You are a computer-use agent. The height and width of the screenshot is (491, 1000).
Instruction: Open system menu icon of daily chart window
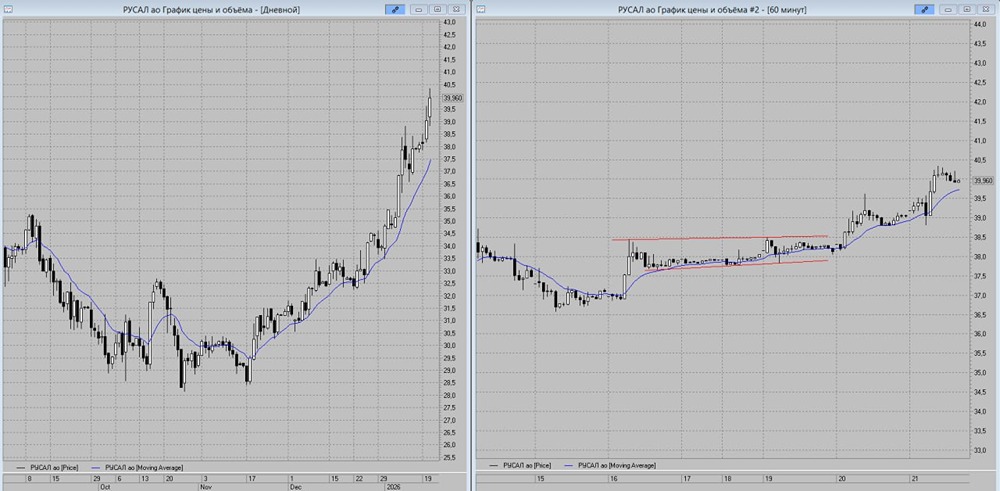point(8,9)
